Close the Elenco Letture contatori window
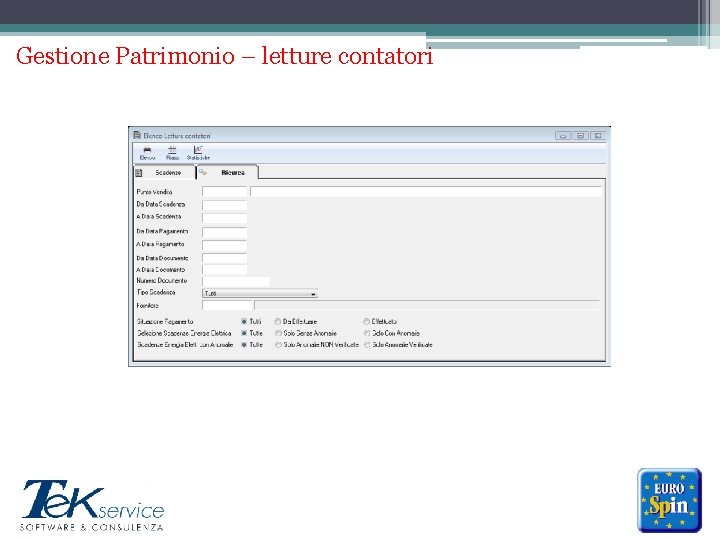The width and height of the screenshot is (720, 540). (x=598, y=135)
